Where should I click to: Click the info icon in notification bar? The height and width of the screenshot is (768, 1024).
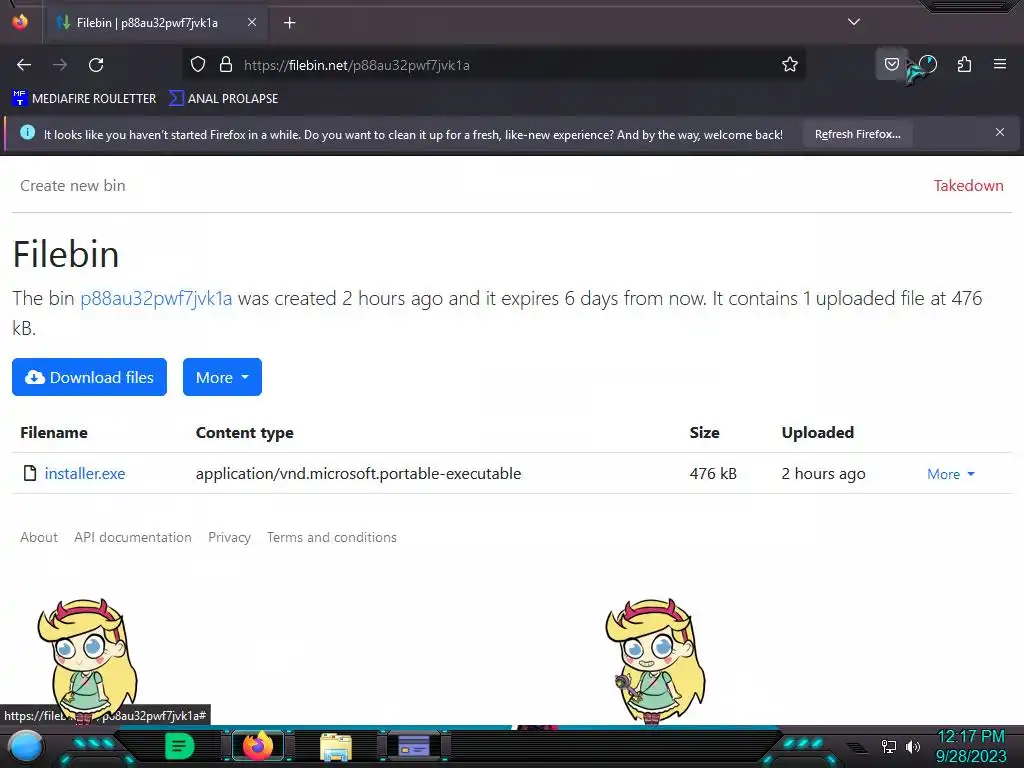click(27, 133)
